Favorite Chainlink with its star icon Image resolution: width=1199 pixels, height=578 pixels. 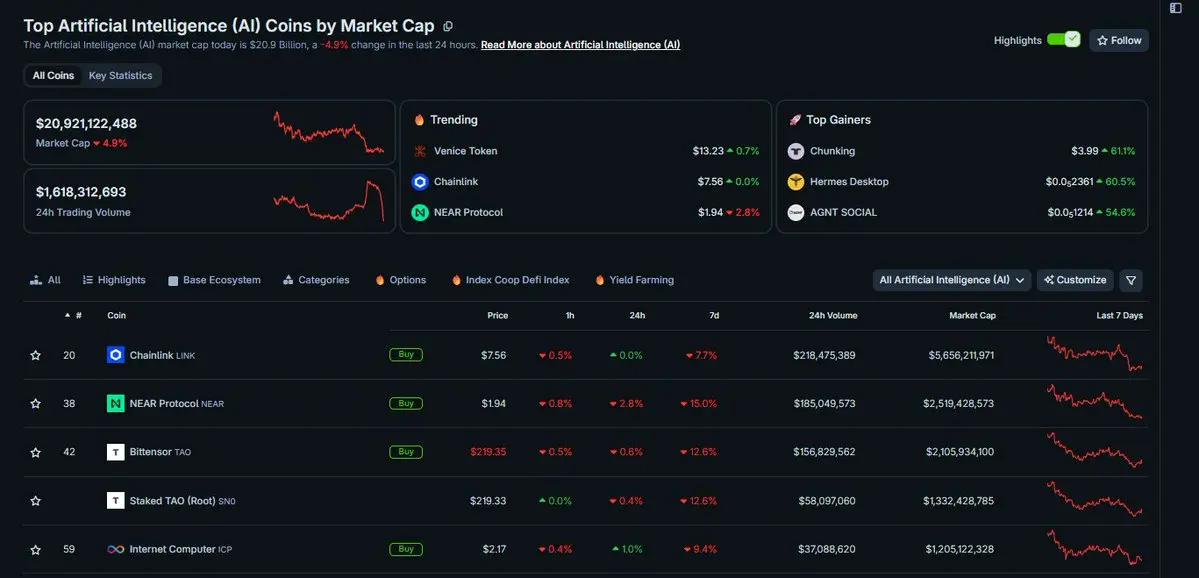pos(35,356)
